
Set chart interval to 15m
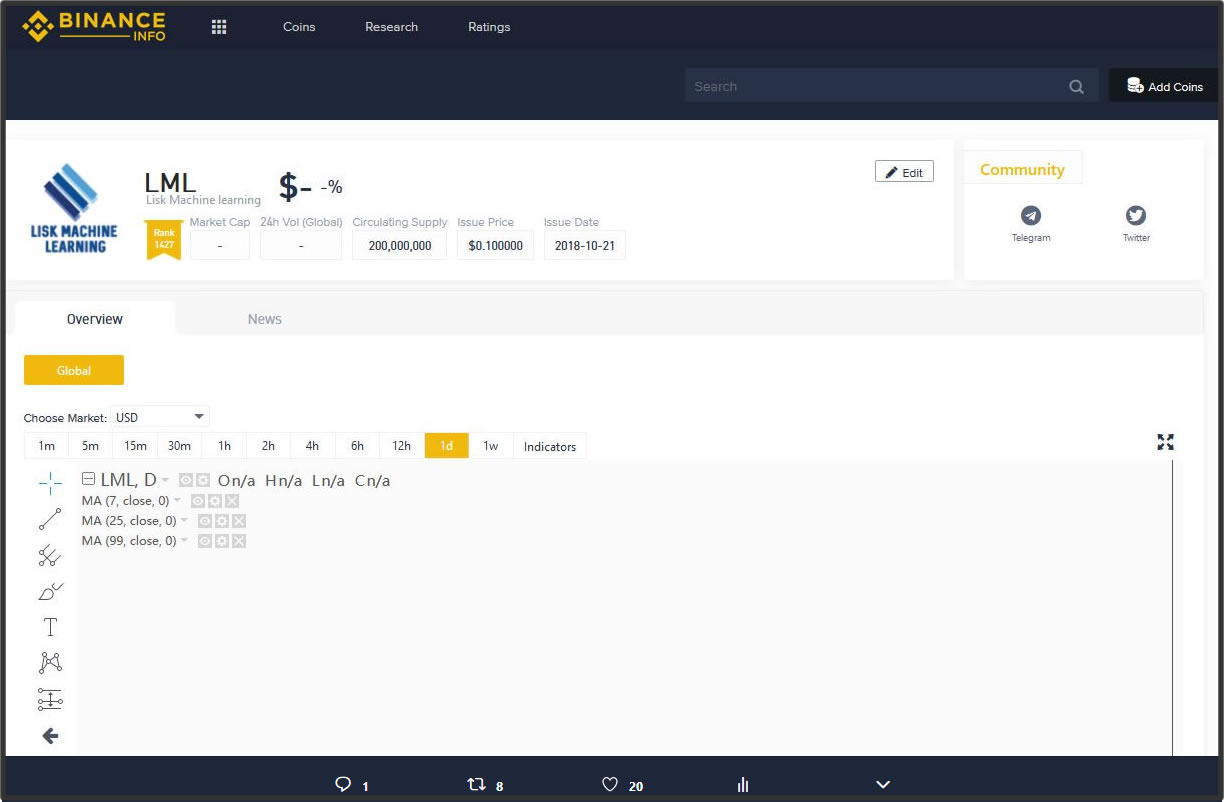(135, 446)
